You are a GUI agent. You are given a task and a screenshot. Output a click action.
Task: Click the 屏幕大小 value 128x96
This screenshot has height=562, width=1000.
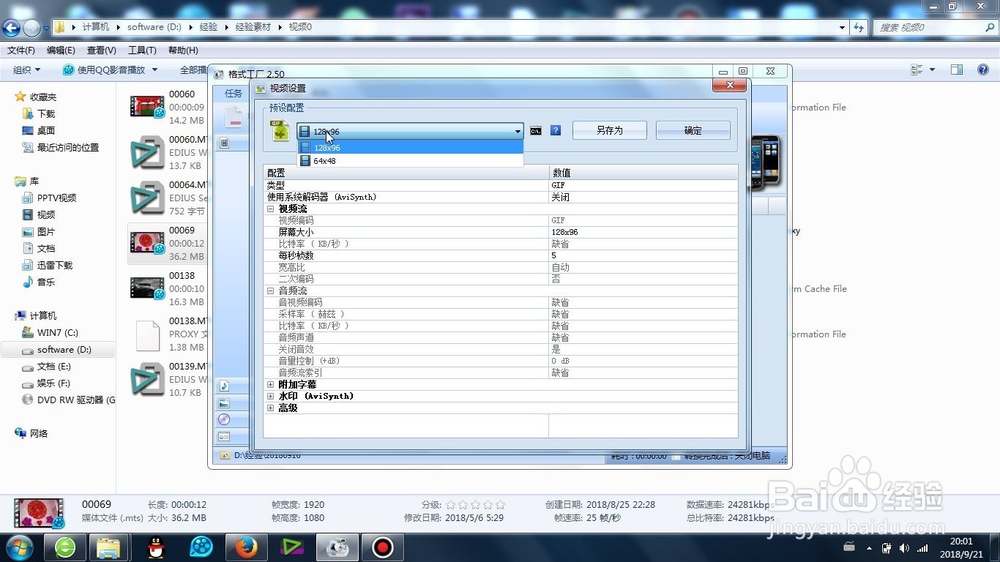point(565,232)
